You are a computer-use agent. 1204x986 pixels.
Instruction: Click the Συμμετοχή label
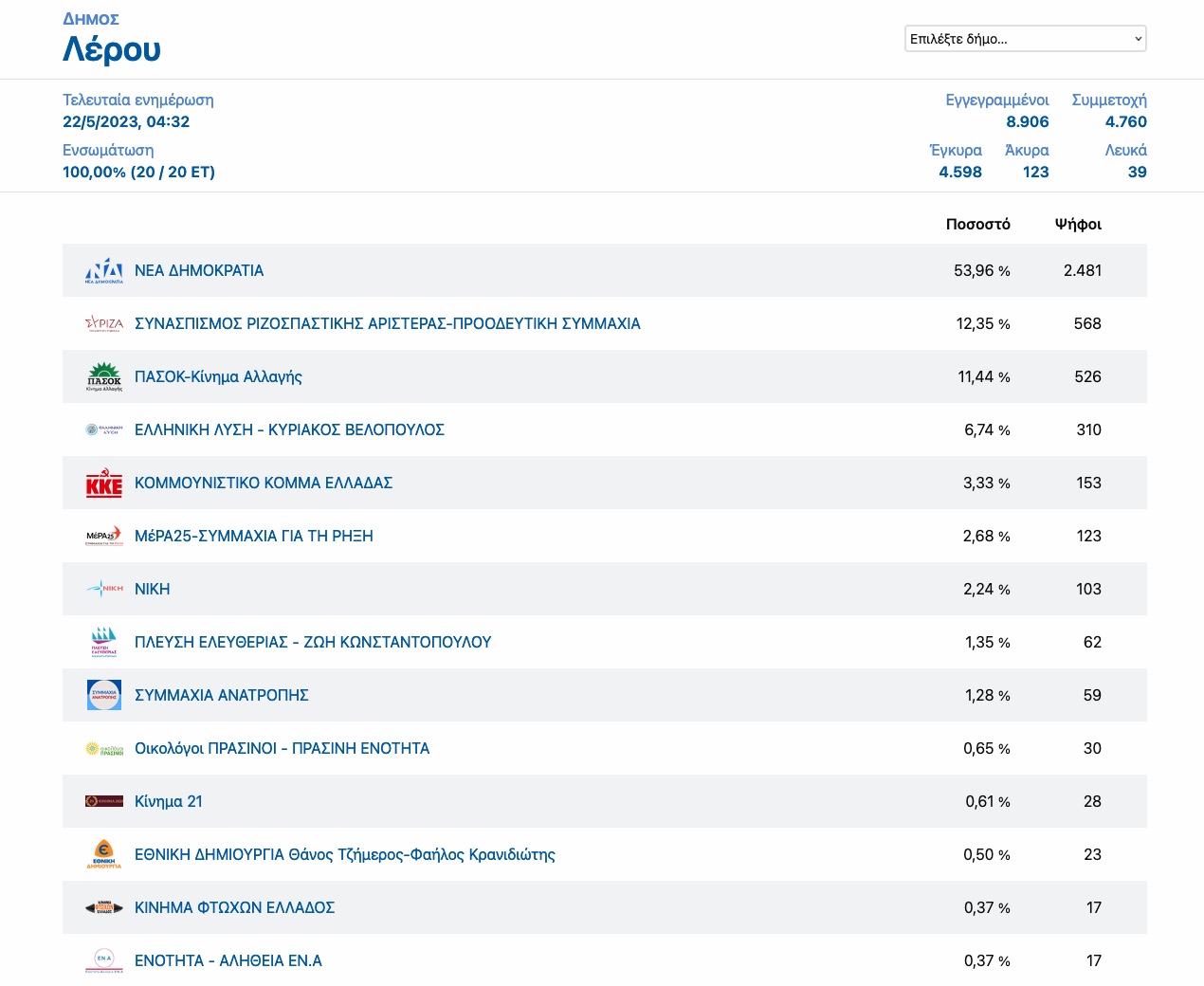1109,100
